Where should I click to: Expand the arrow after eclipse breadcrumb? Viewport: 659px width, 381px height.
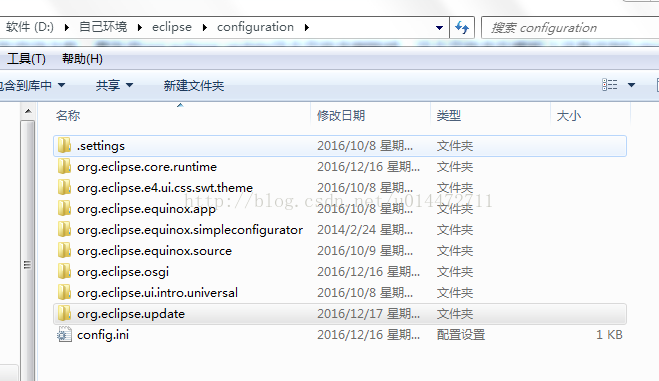coord(205,28)
